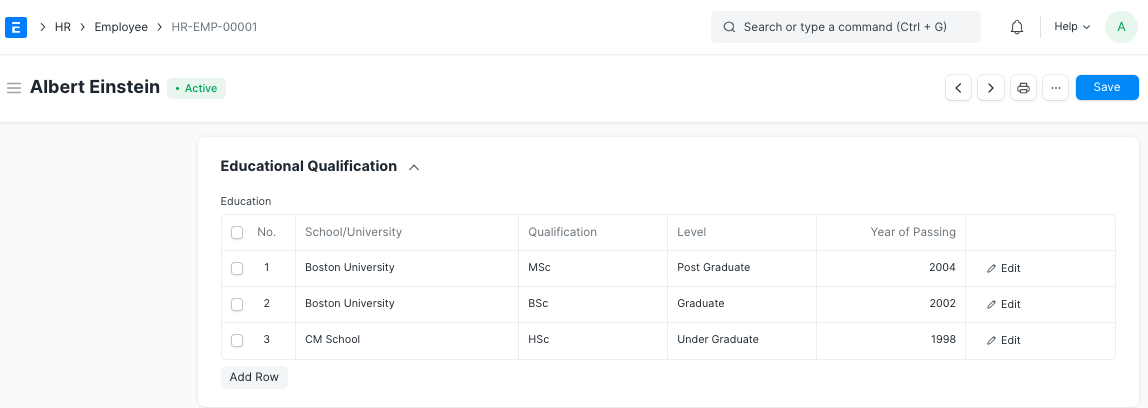Collapse the Educational Qualification section
This screenshot has height=408, width=1148.
click(414, 167)
